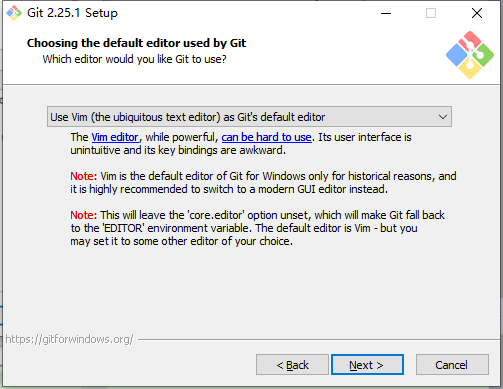
Task: Click the red Note label about core.editor
Action: (x=83, y=215)
